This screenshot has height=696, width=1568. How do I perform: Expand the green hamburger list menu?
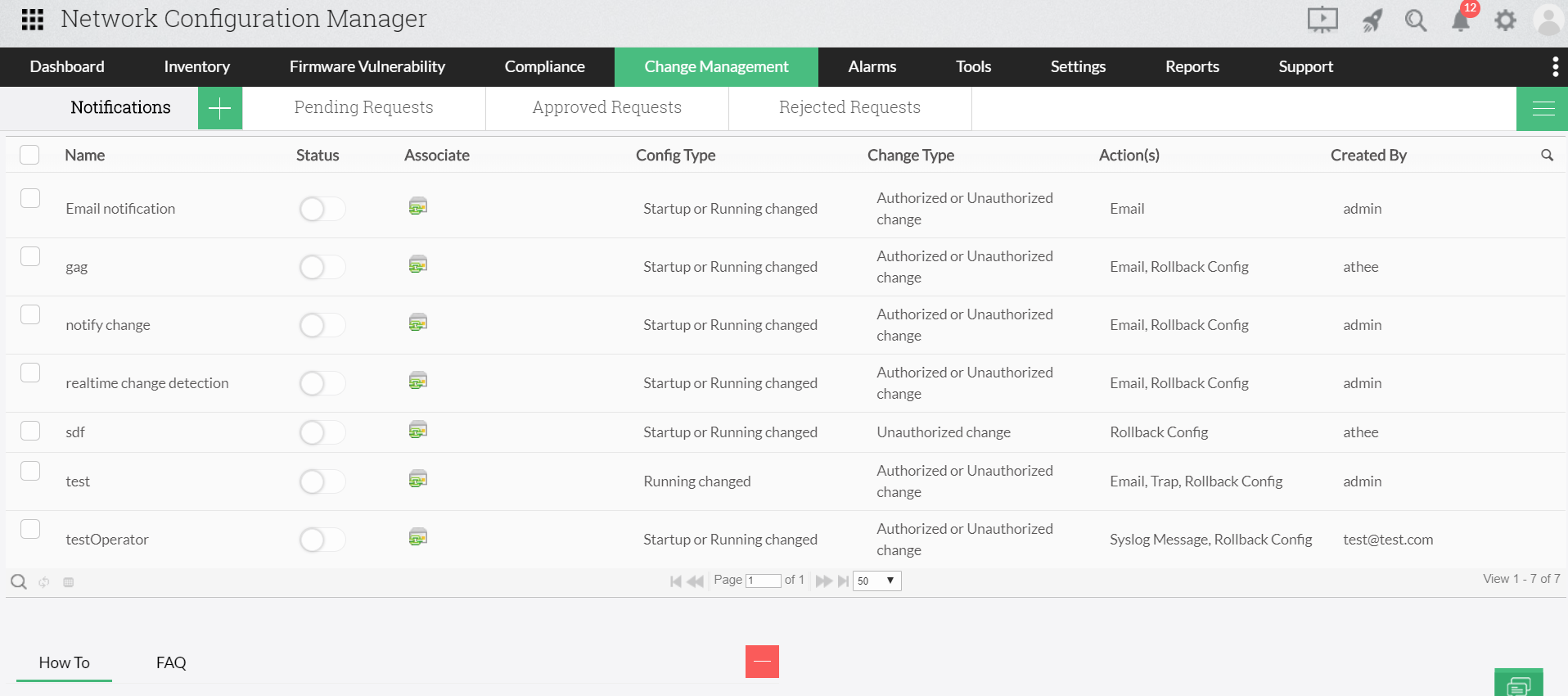pyautogui.click(x=1543, y=108)
